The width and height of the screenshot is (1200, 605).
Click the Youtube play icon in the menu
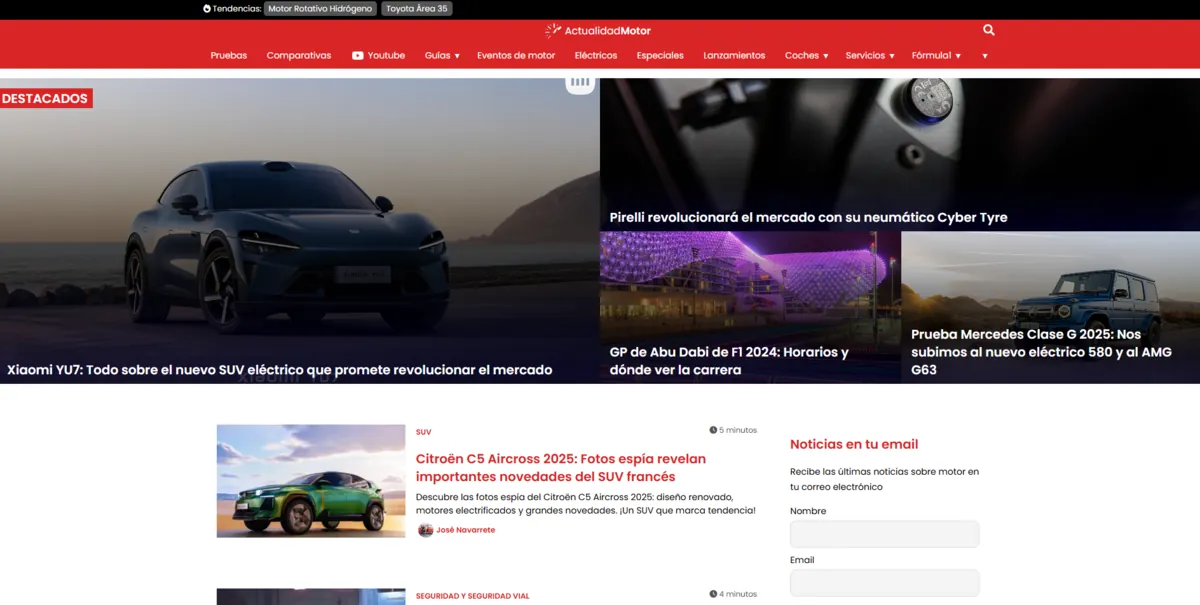pos(358,56)
